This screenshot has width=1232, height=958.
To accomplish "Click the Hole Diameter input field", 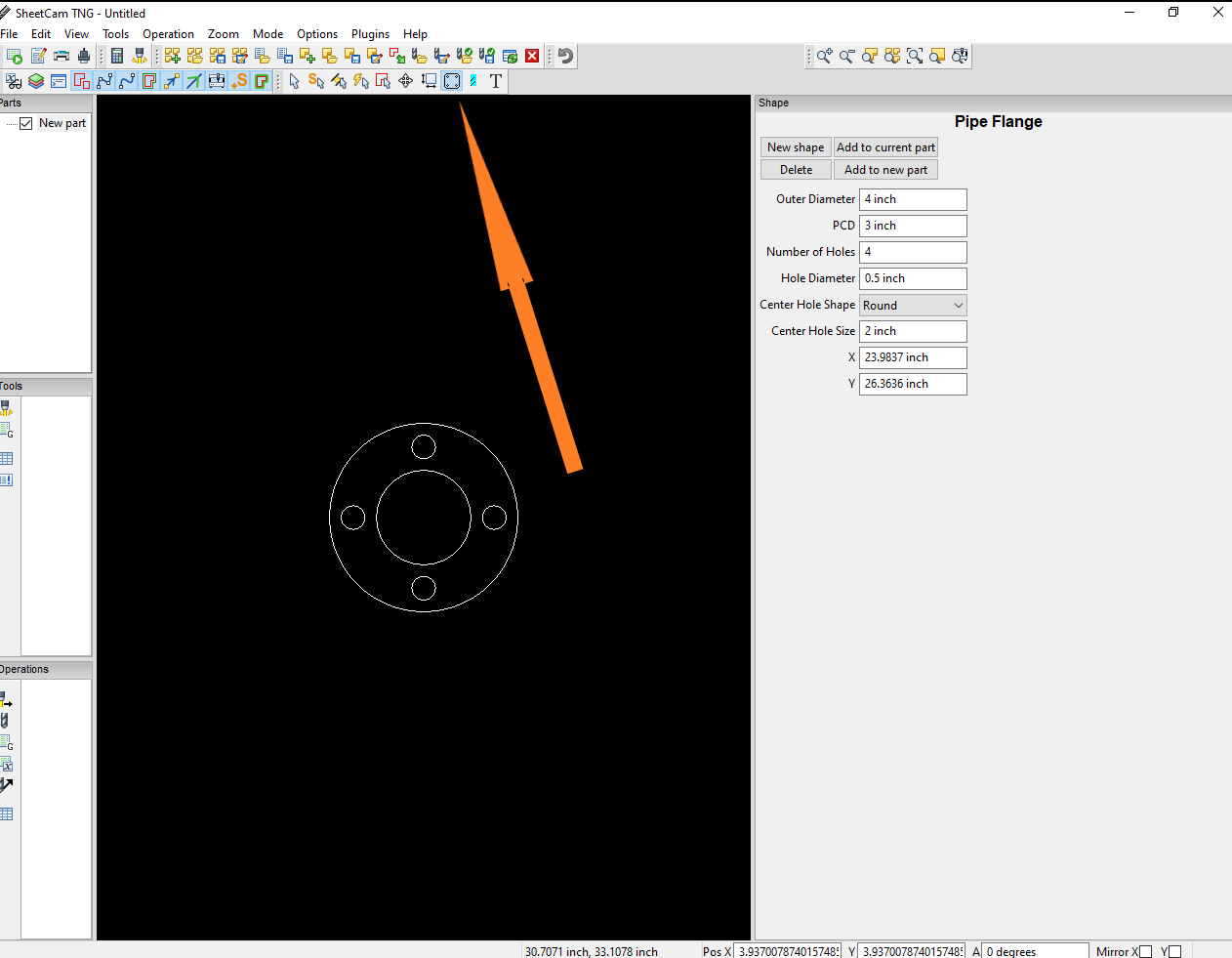I will pos(913,278).
